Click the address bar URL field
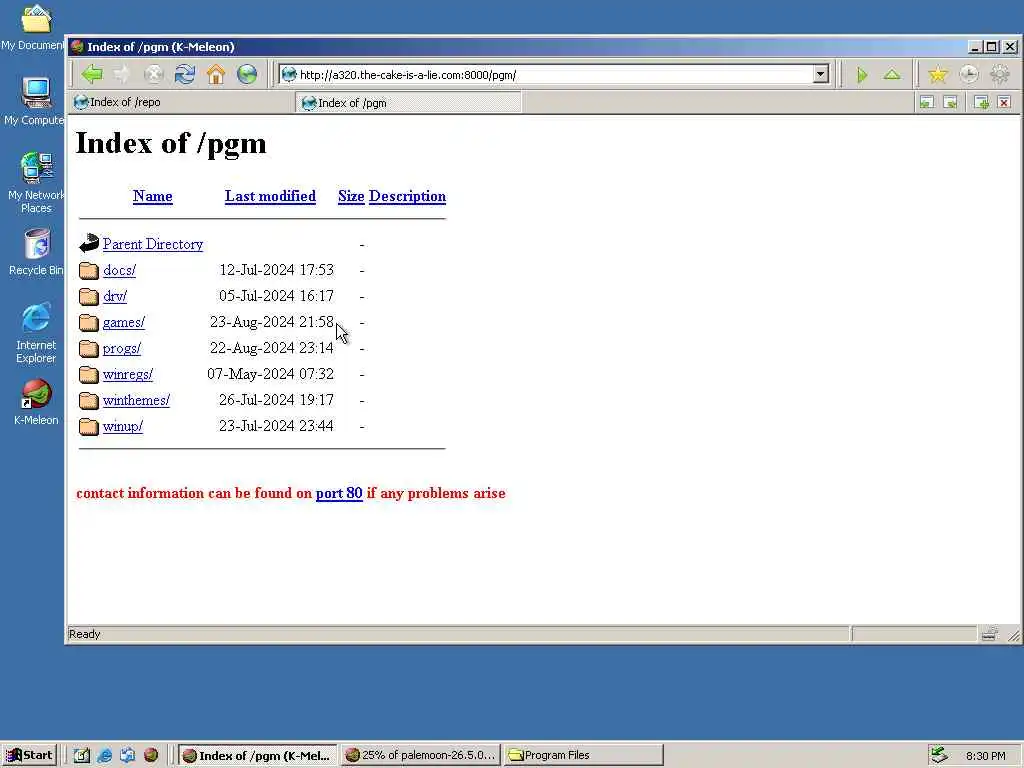This screenshot has width=1024, height=768. click(554, 74)
